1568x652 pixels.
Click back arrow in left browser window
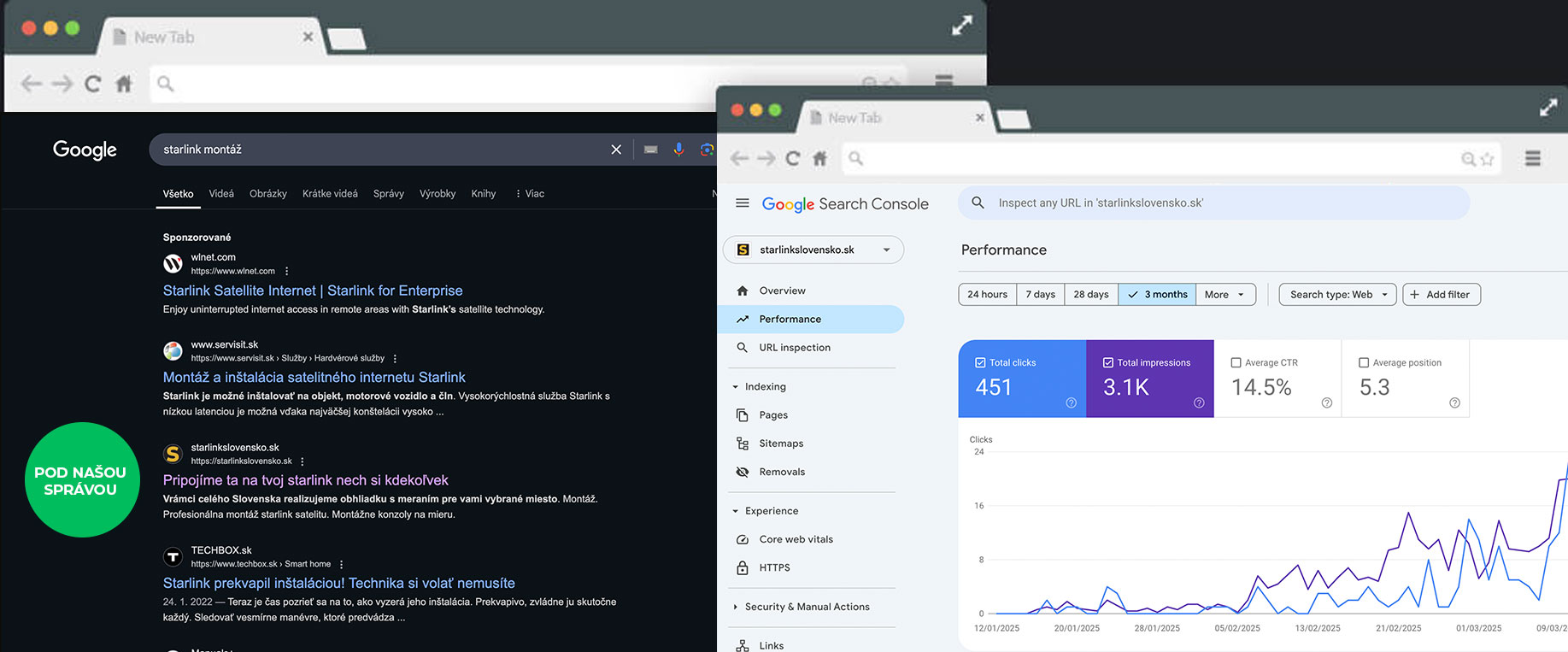(32, 84)
